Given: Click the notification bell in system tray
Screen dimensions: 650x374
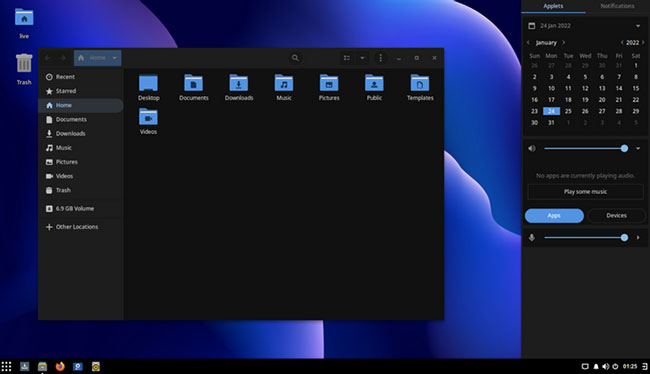Looking at the screenshot, I should 596,367.
